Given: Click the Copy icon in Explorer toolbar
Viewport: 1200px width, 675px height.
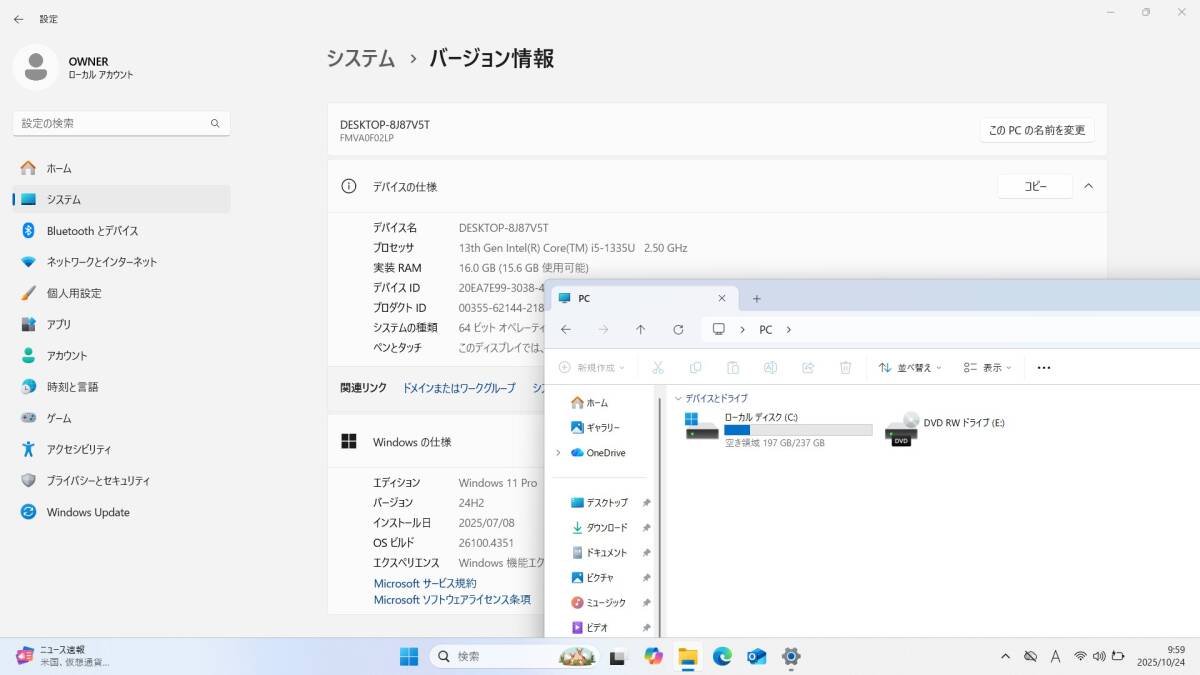Looking at the screenshot, I should [x=695, y=367].
